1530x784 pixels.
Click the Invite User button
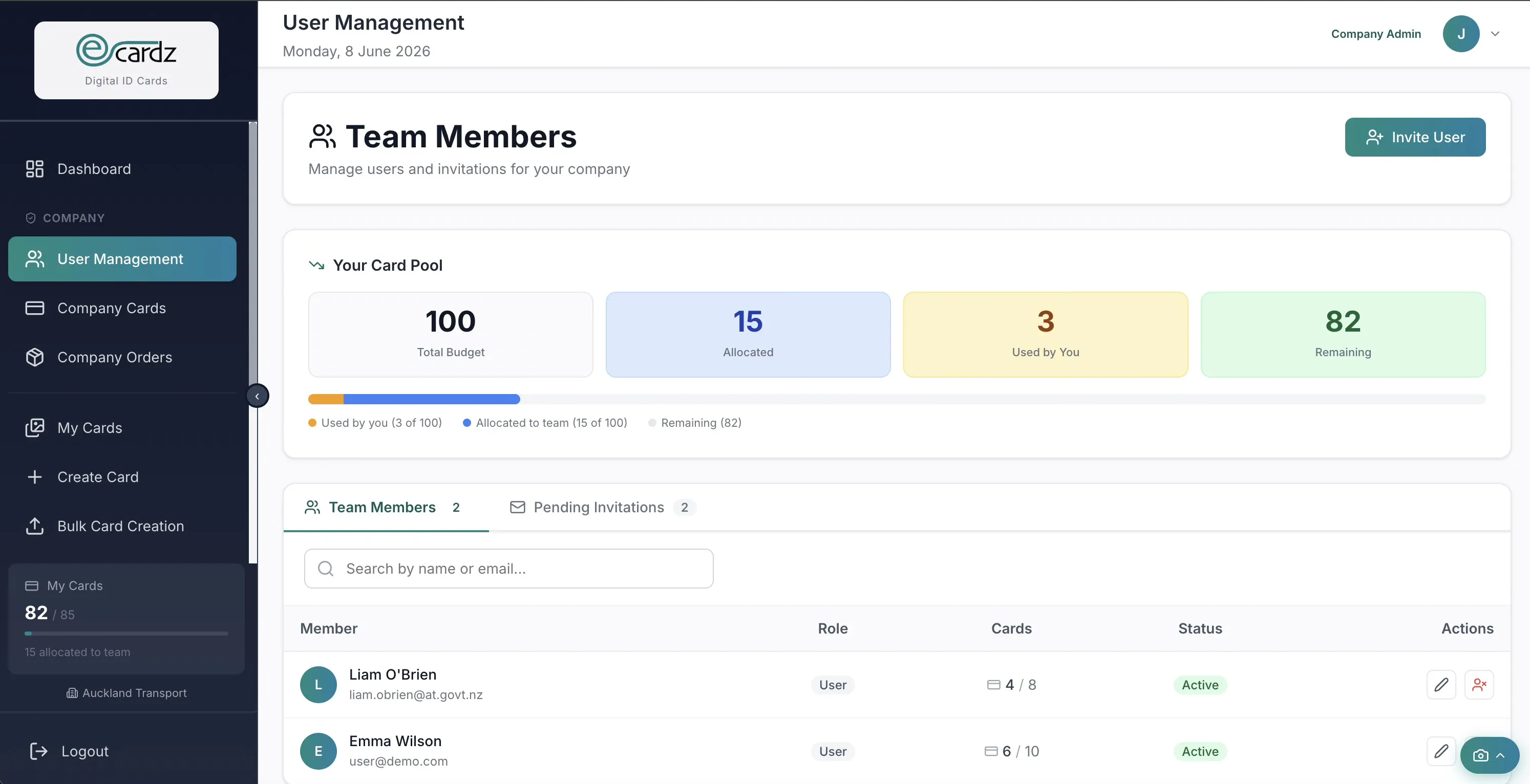(1415, 137)
